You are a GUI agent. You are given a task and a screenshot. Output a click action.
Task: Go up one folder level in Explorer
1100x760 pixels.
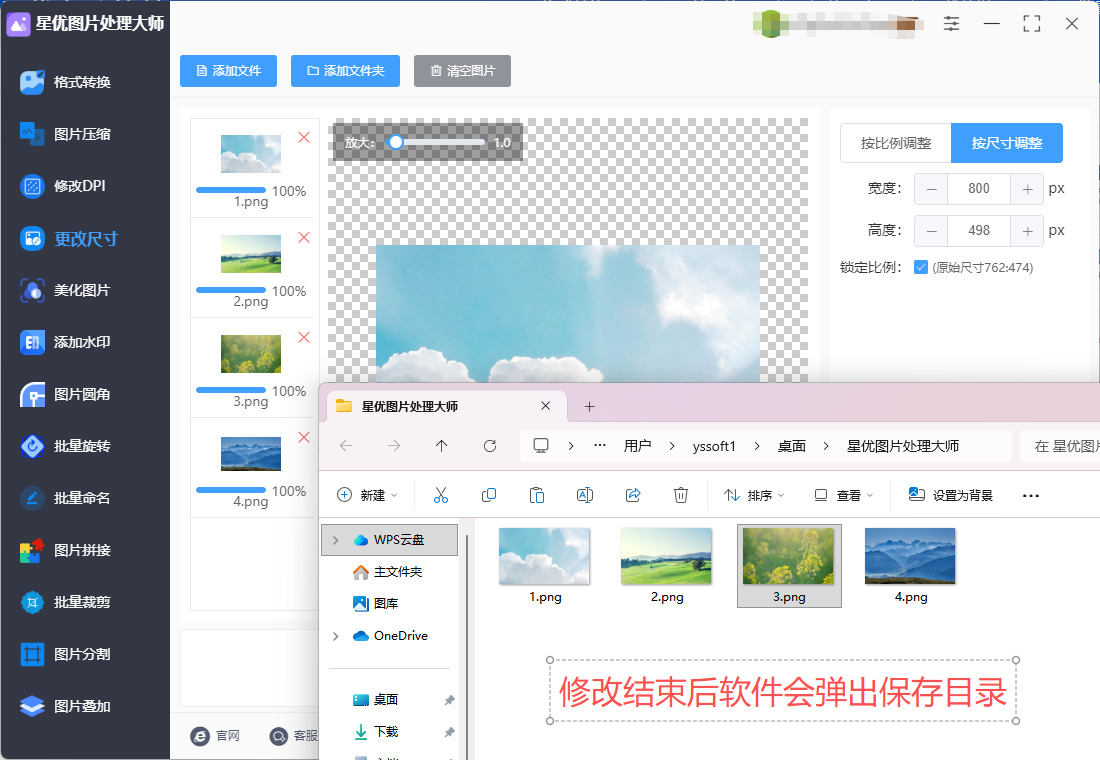441,446
